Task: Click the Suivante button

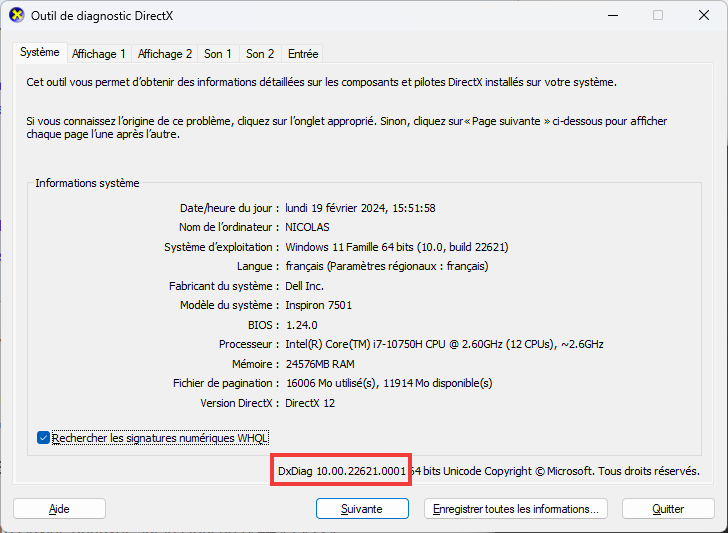Action: [362, 509]
